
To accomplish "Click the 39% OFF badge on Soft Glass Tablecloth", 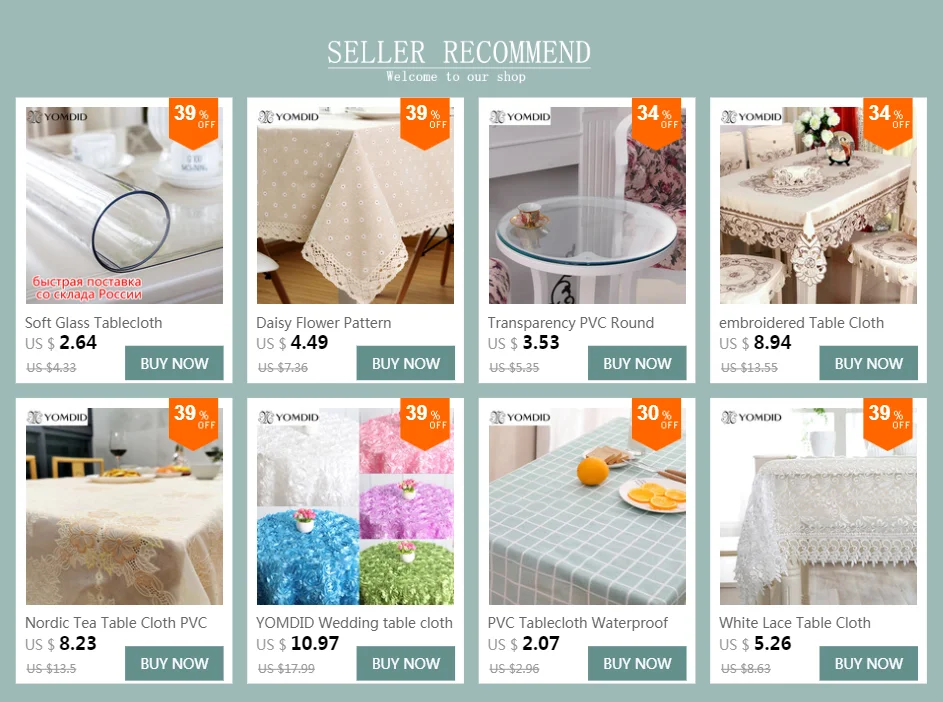I will [x=193, y=123].
